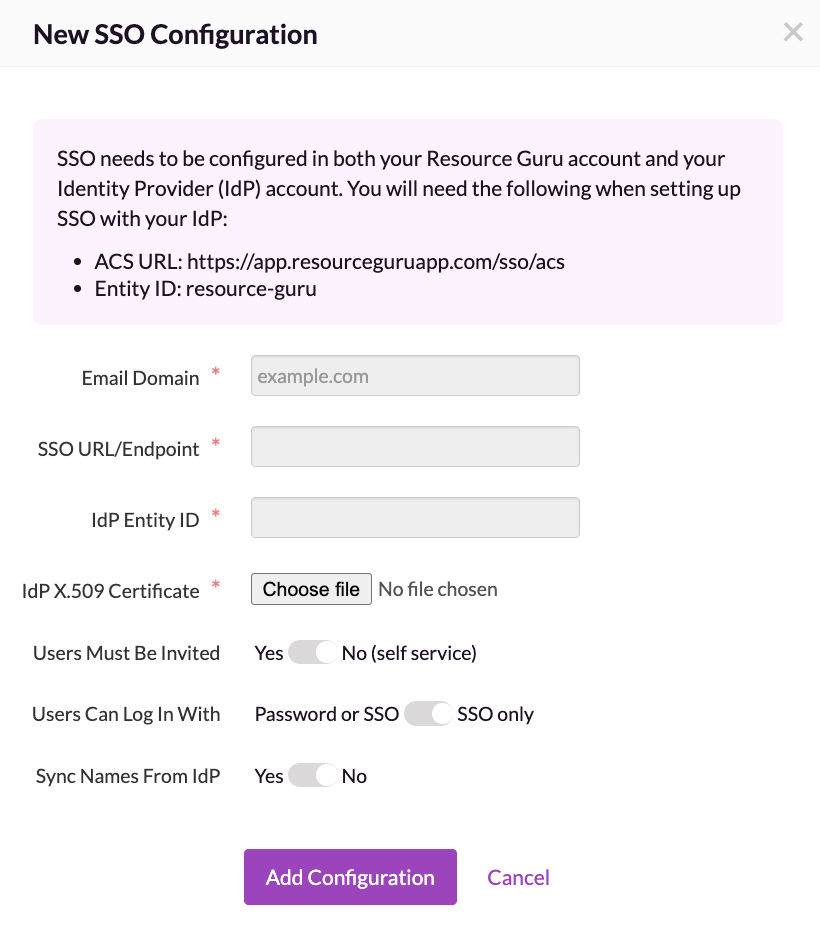
Task: Click the ACS URL line in the info box
Action: click(330, 262)
